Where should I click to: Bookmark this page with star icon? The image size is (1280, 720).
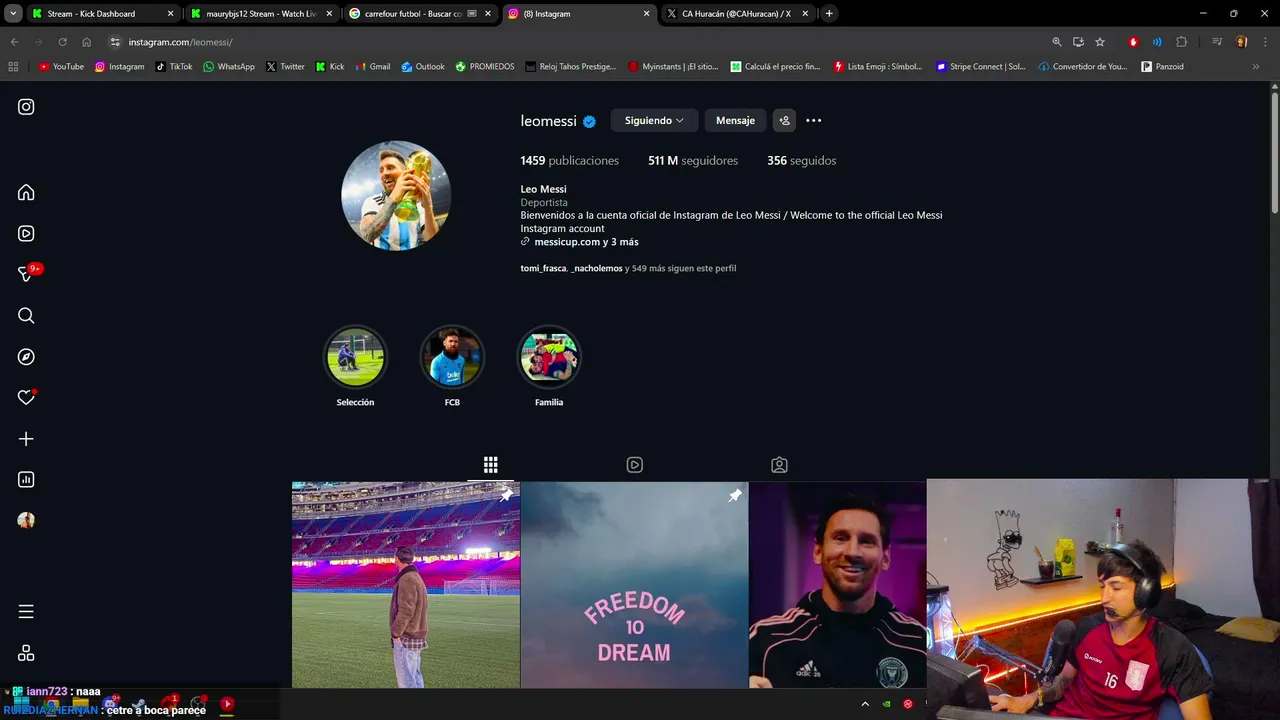(1100, 42)
